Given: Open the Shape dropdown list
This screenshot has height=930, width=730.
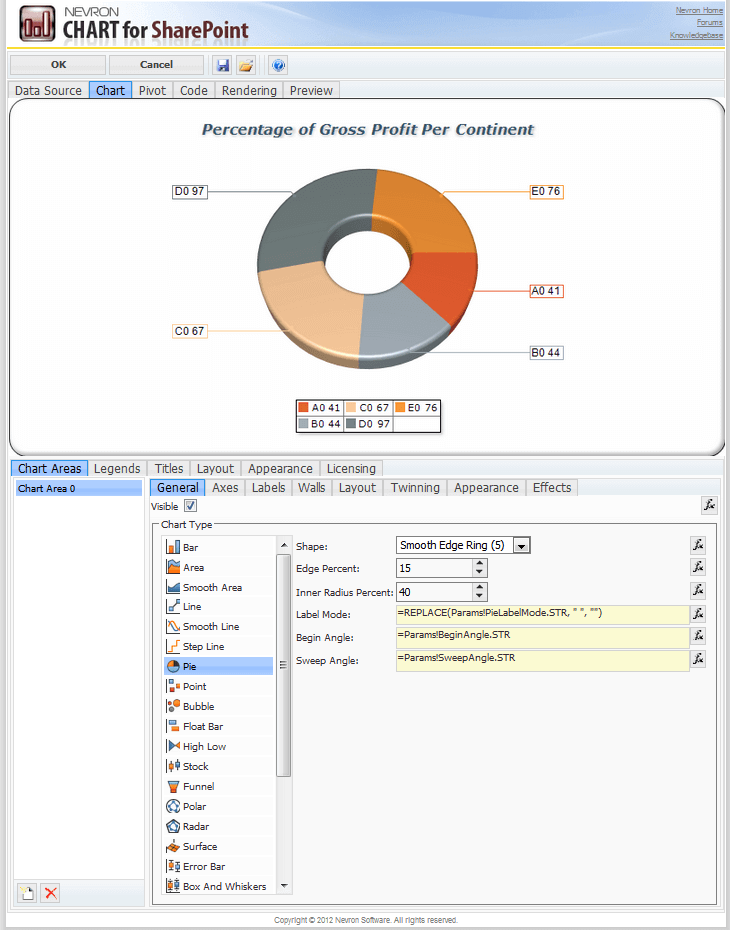Looking at the screenshot, I should (x=521, y=545).
